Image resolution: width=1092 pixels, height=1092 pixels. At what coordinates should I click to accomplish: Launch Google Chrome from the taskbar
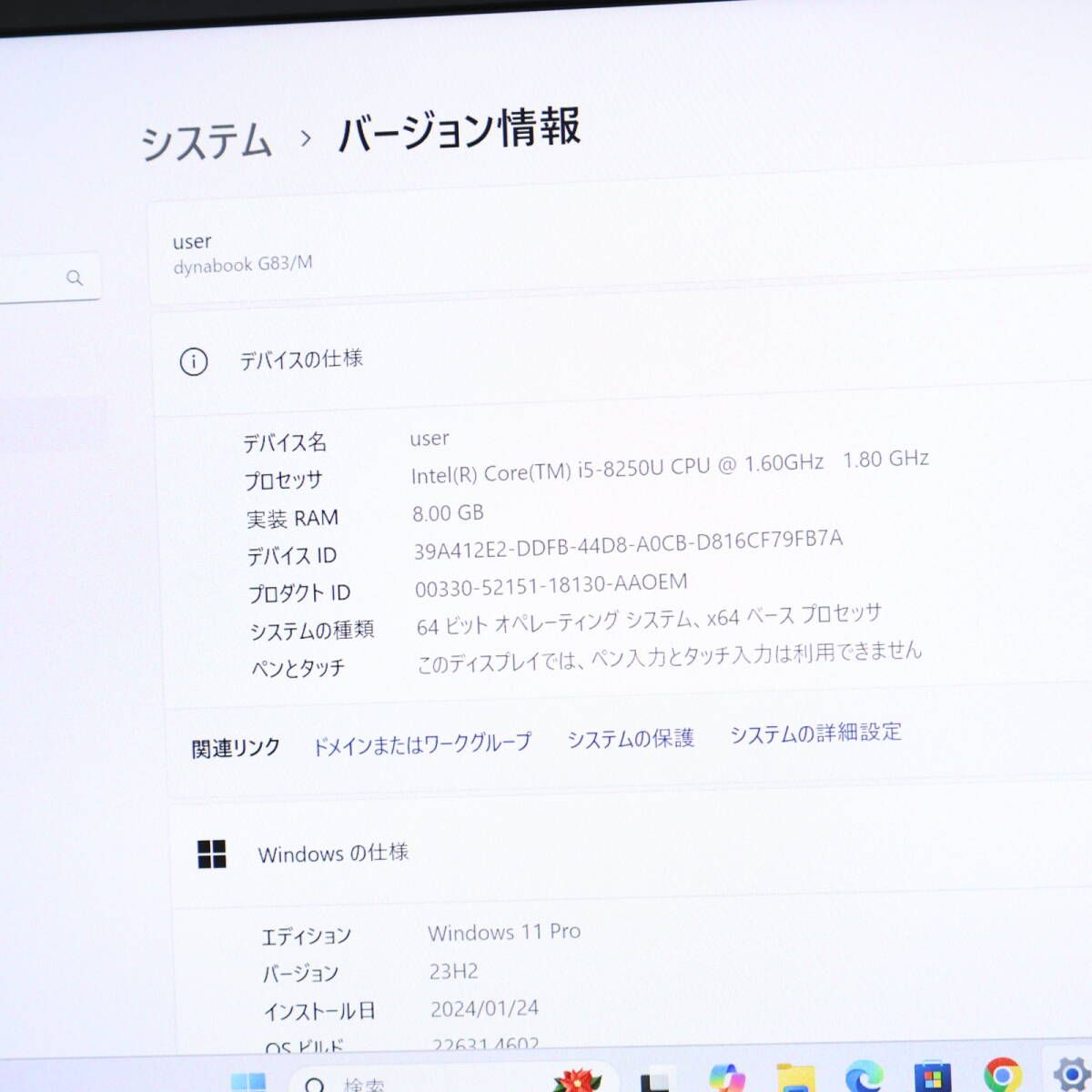point(1002,1076)
